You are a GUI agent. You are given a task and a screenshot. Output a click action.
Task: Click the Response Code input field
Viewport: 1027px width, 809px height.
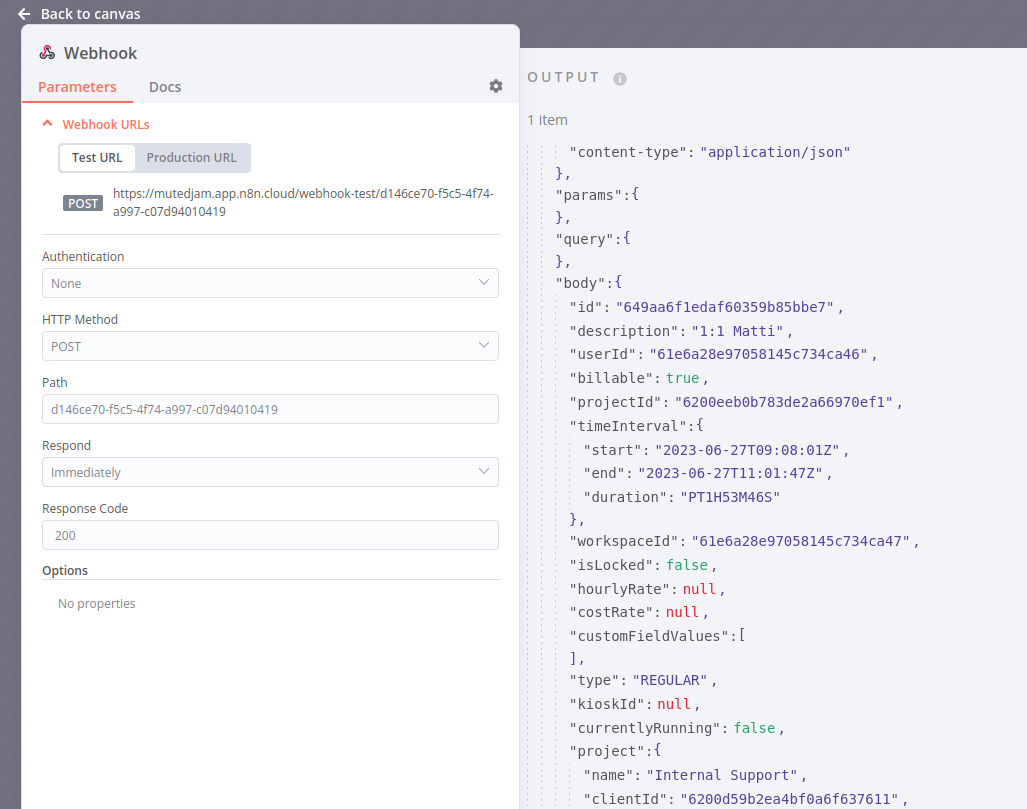[270, 535]
